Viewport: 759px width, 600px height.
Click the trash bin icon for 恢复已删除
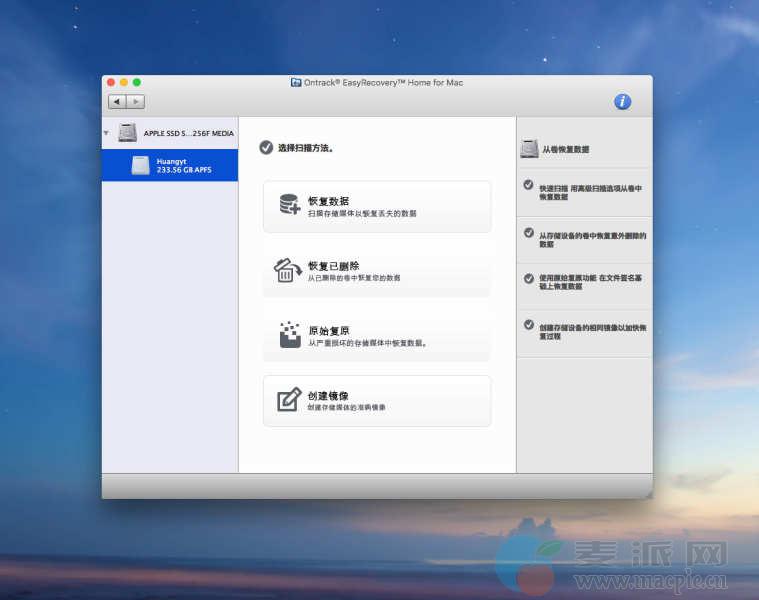(x=288, y=270)
